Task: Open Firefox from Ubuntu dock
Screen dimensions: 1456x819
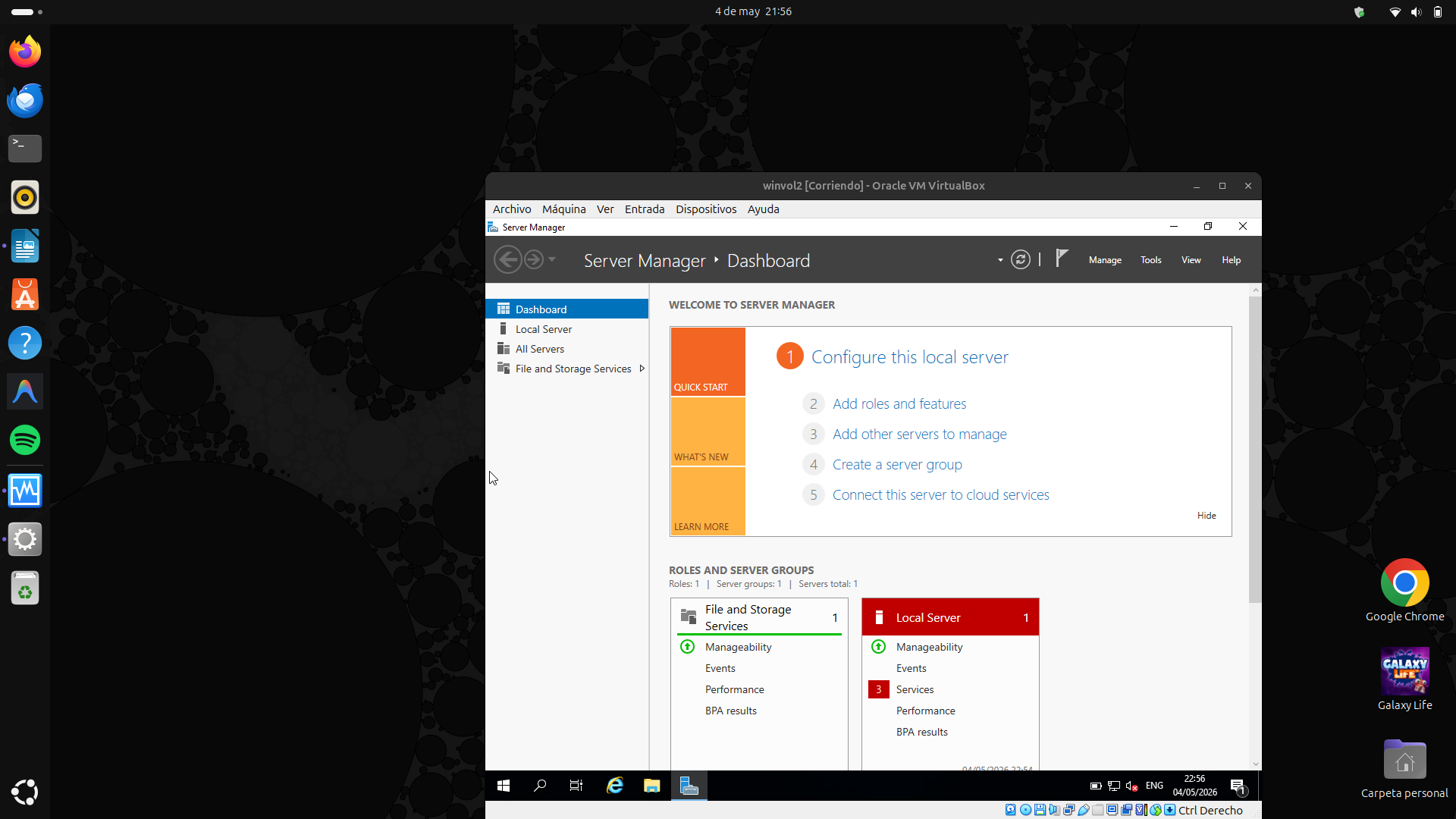Action: [x=25, y=52]
